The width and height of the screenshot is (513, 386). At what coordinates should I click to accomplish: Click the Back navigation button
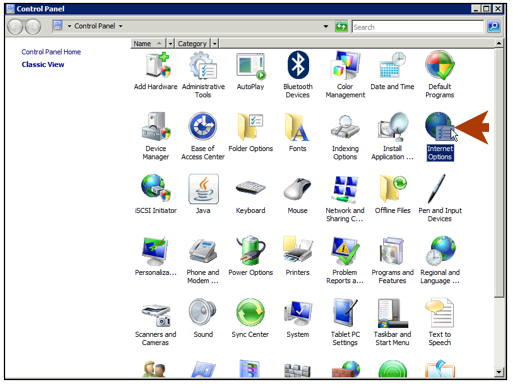[15, 27]
